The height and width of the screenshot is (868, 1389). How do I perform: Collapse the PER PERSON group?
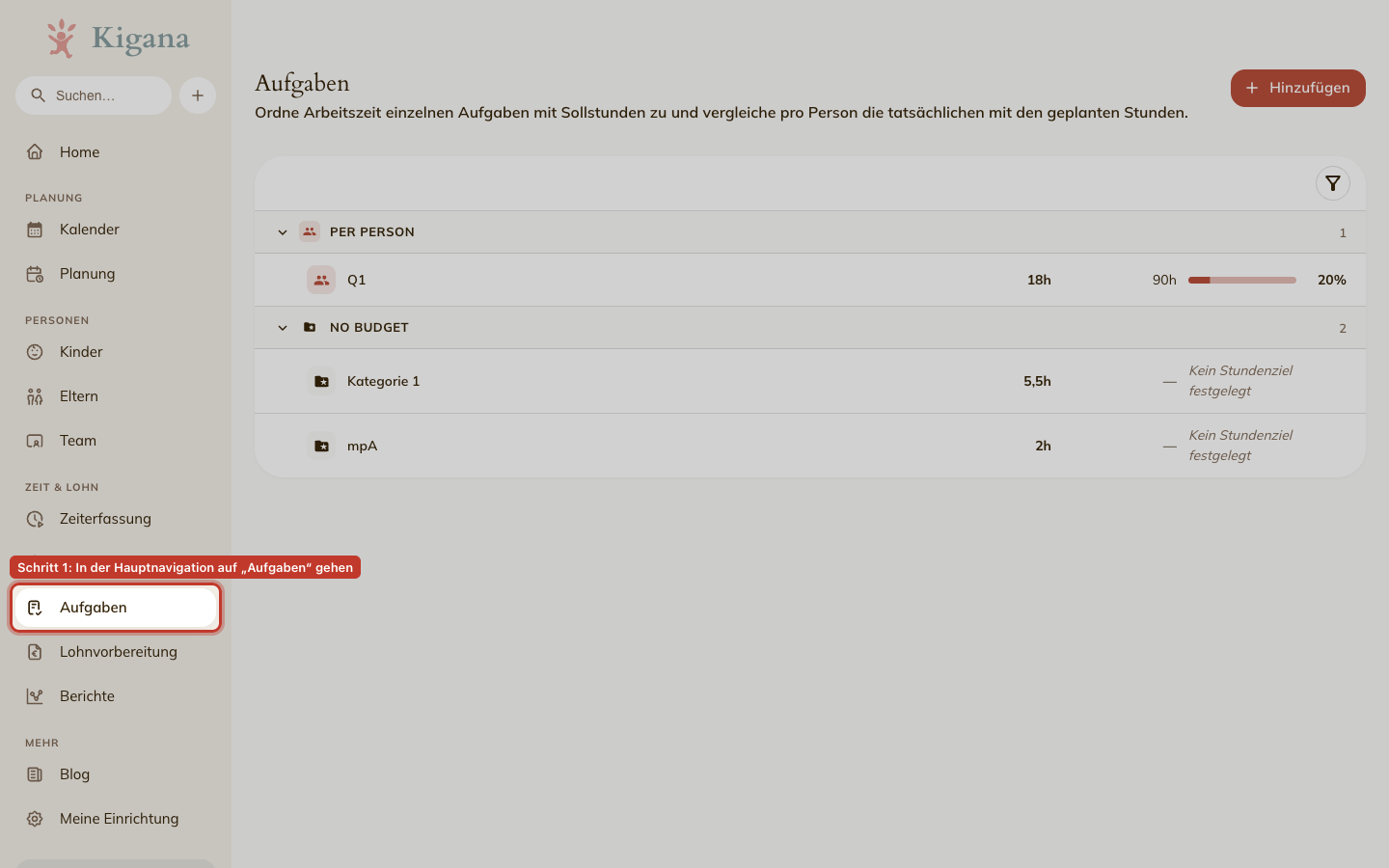[x=283, y=232]
